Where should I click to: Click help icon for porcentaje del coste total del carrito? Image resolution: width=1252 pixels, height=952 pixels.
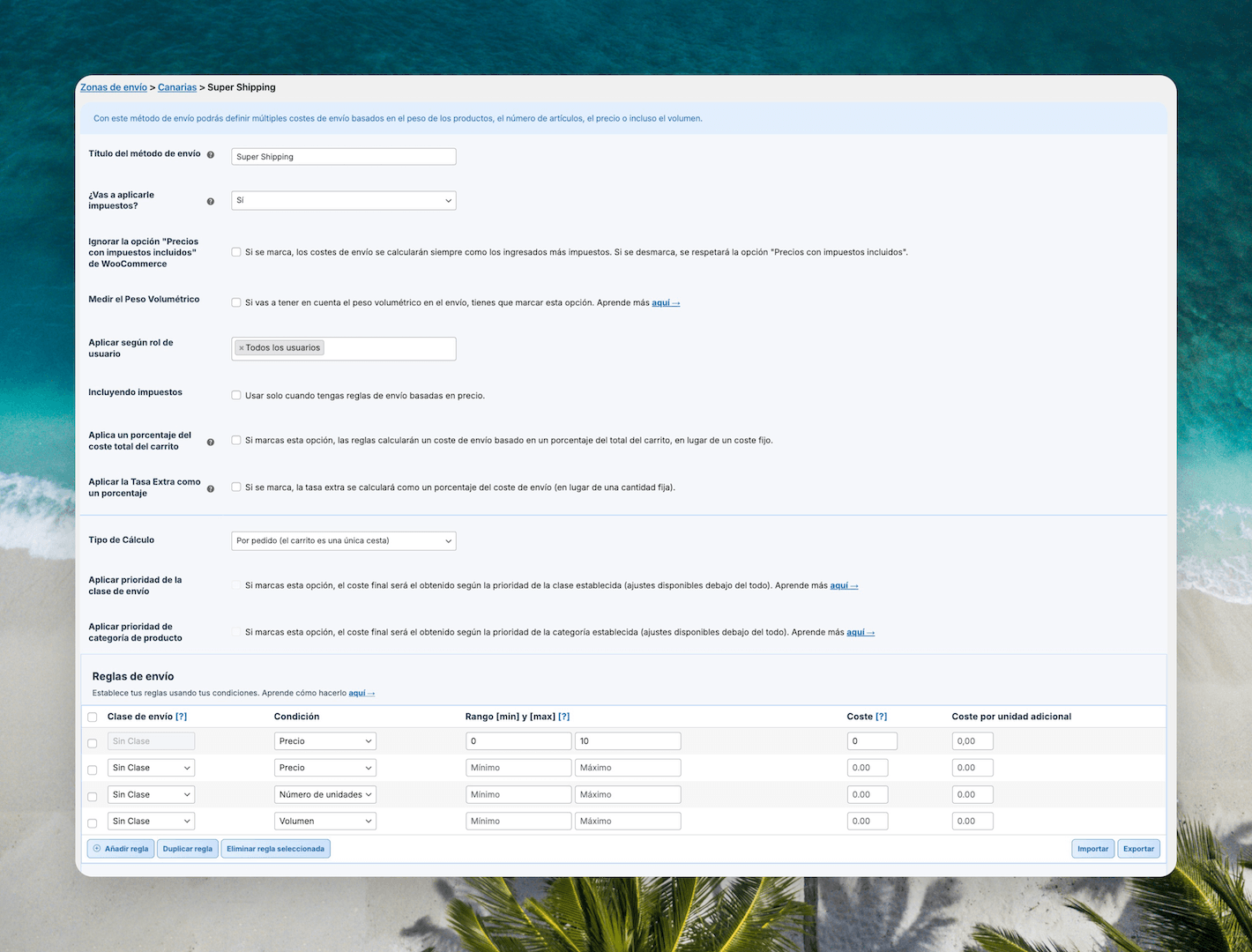click(211, 442)
